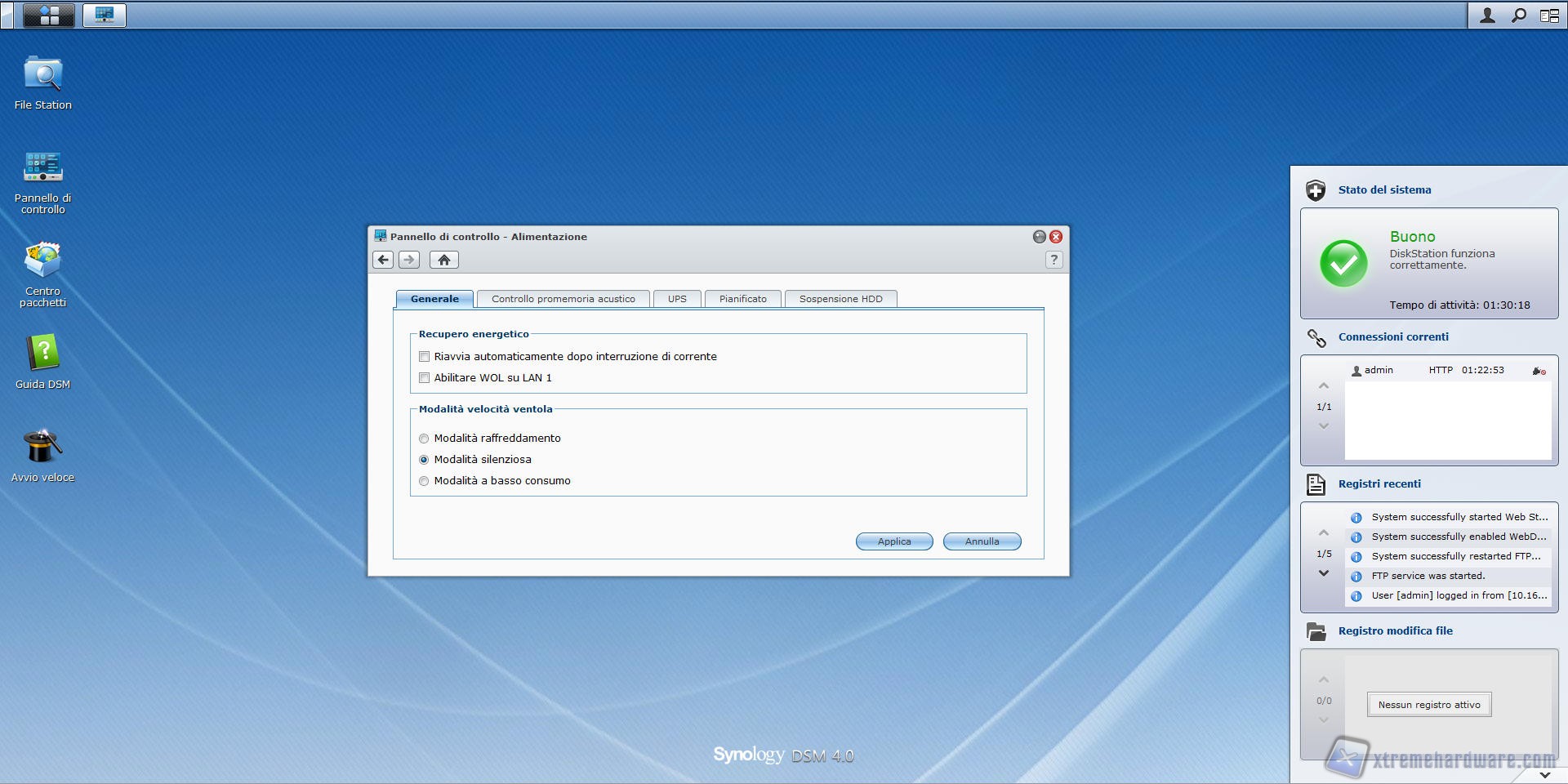Open the user account options icon
The image size is (1568, 784).
[x=1487, y=16]
